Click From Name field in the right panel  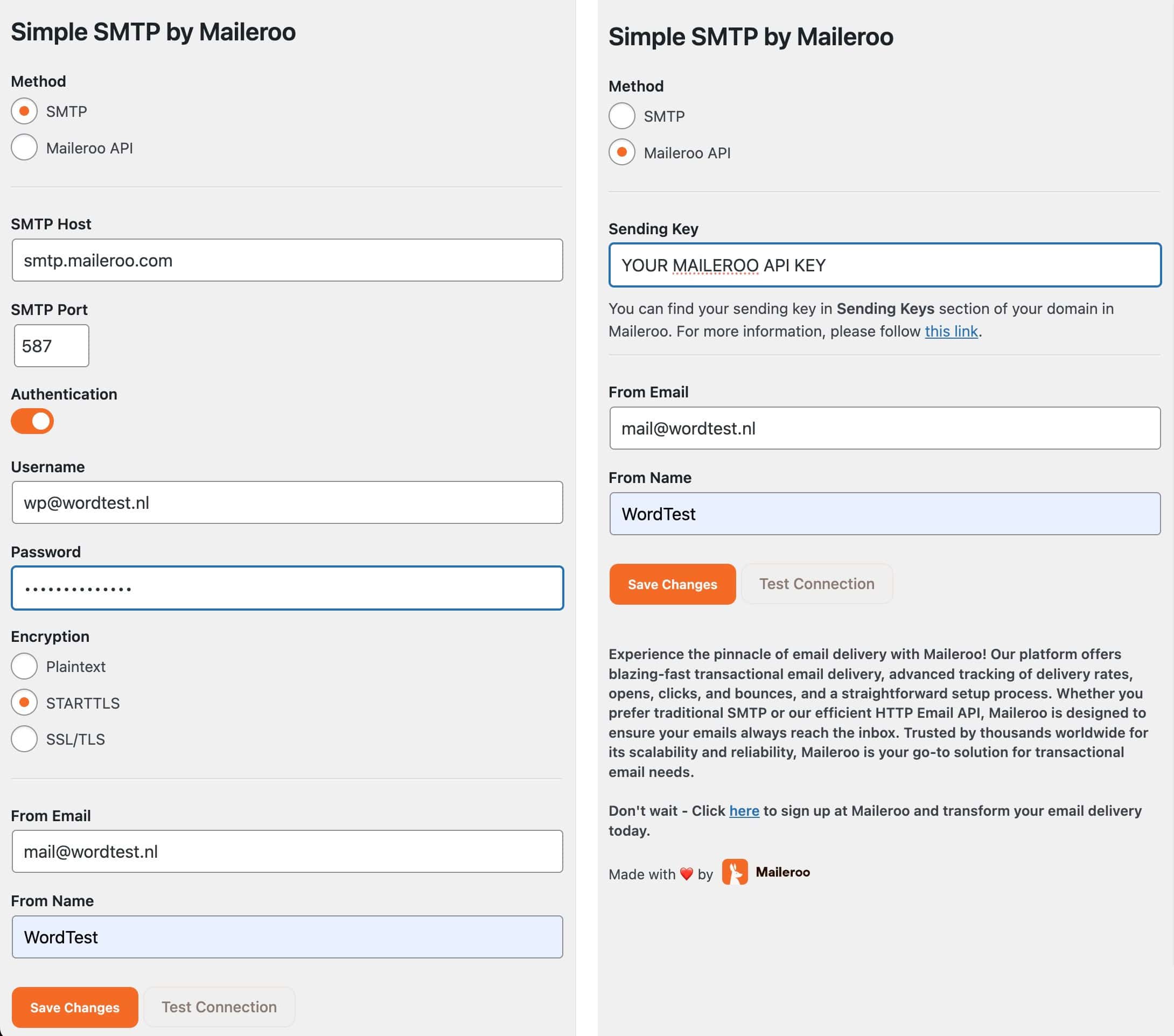coord(885,513)
